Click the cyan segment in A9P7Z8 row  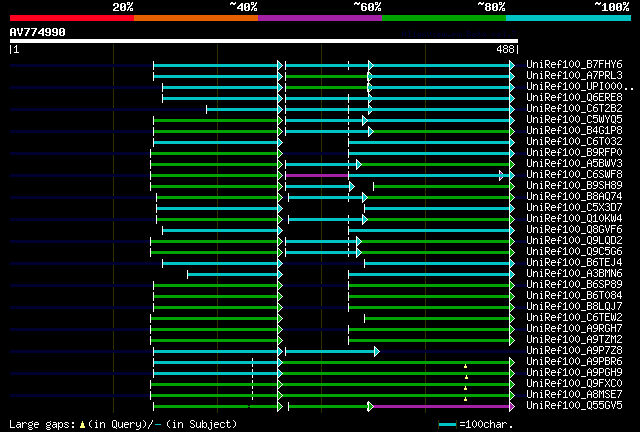click(329, 352)
